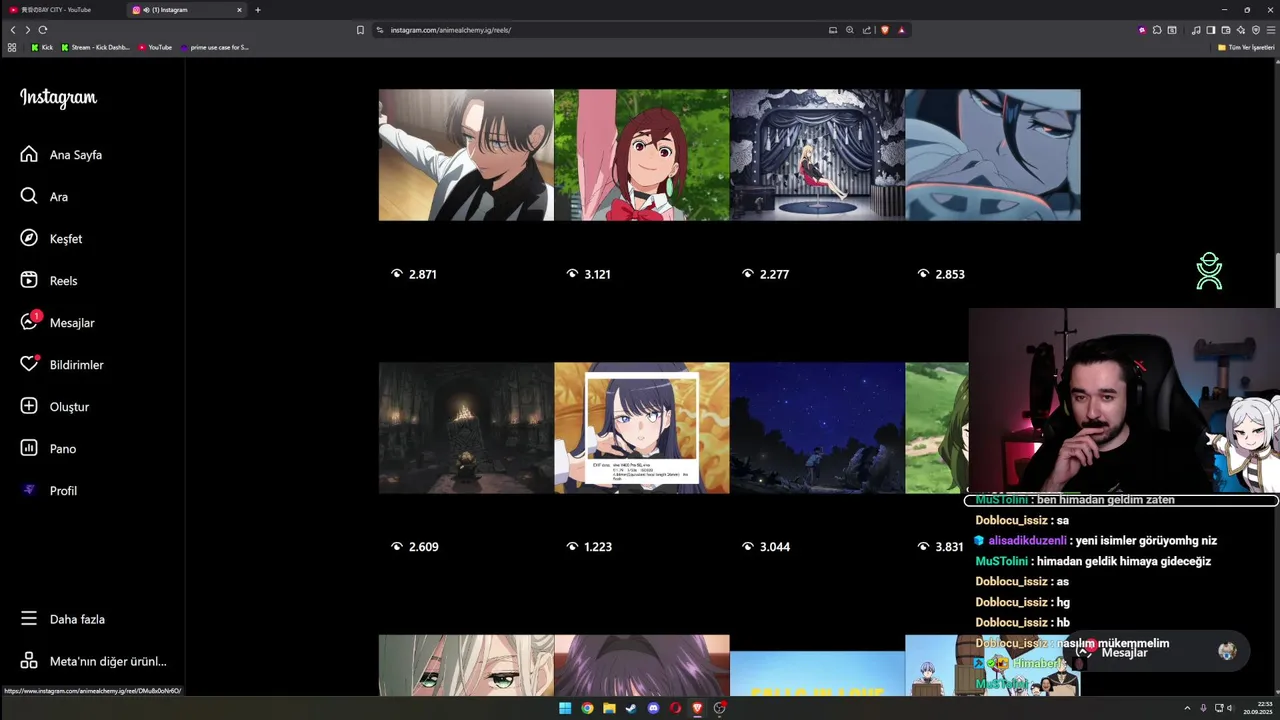Open Brave VPN shield icon
The height and width of the screenshot is (720, 1280).
coord(1256,30)
